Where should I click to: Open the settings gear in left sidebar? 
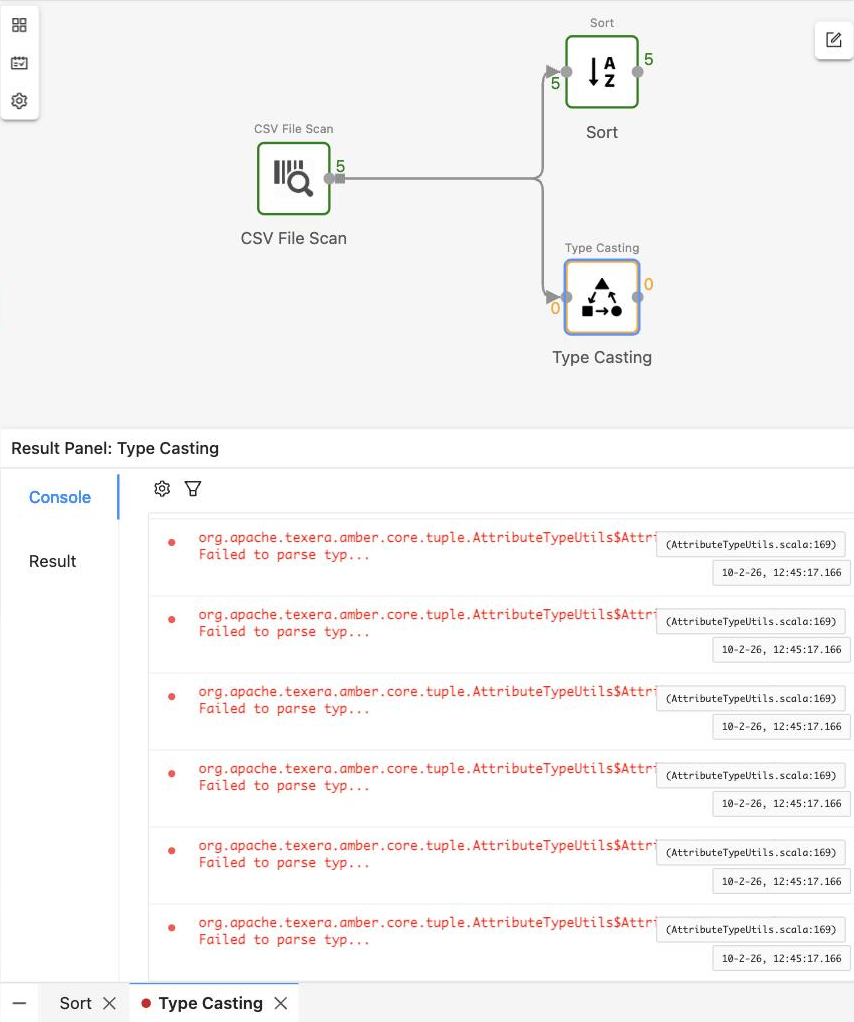coord(20,101)
